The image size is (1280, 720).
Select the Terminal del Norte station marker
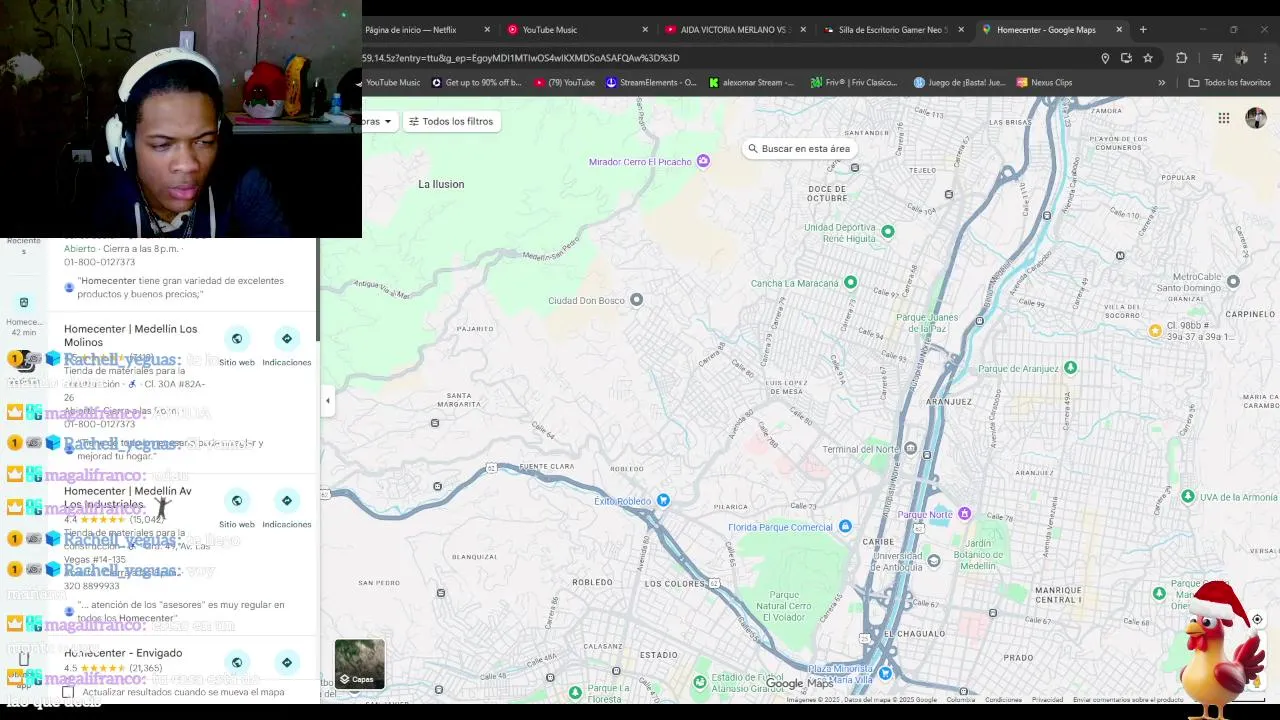[x=910, y=448]
